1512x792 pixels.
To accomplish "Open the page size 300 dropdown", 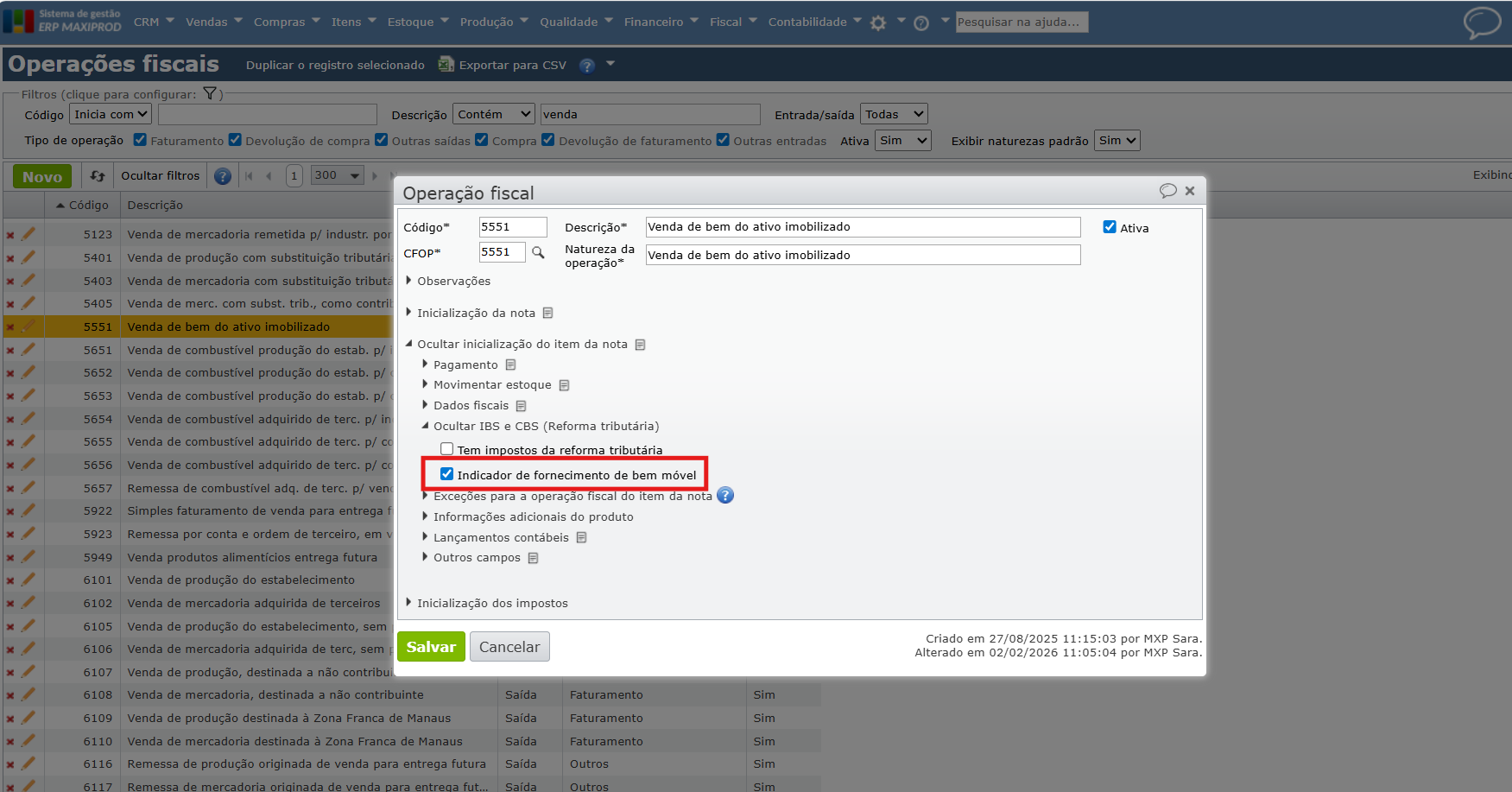I will pyautogui.click(x=338, y=175).
